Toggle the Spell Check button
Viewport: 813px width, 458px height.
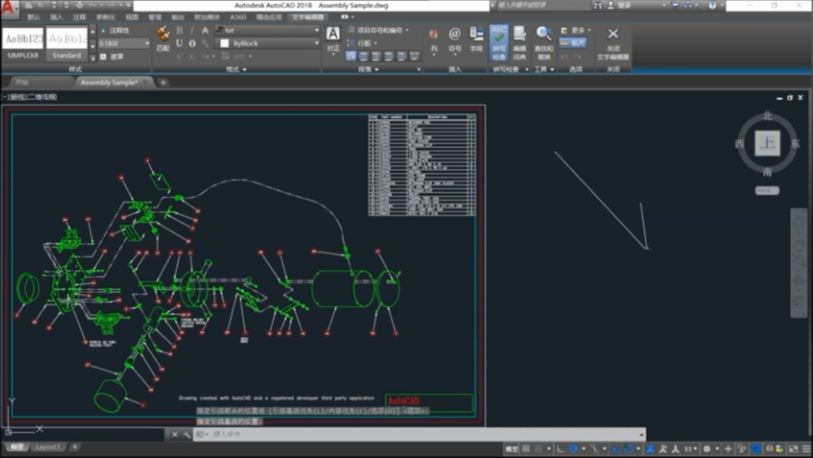click(499, 43)
